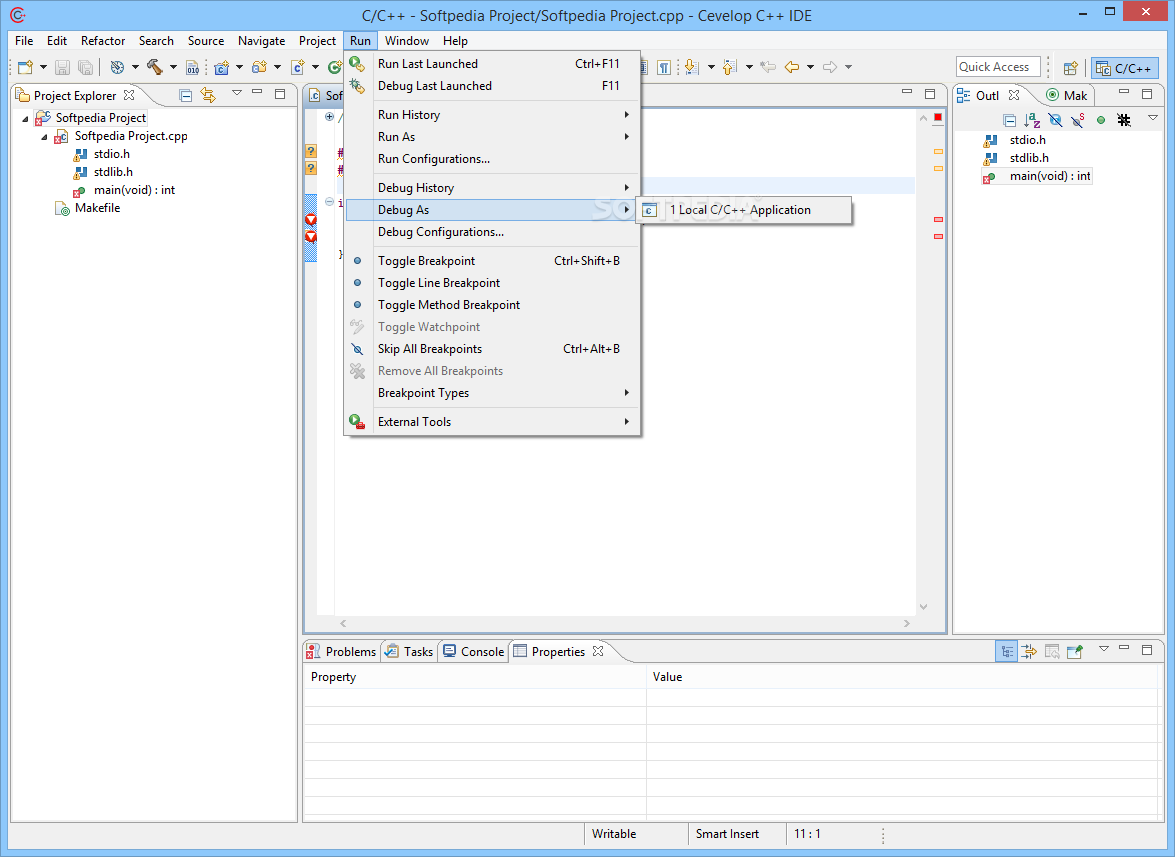Screen dimensions: 1175x857
Task: Click Collapse All icon in Project Explorer
Action: point(185,95)
